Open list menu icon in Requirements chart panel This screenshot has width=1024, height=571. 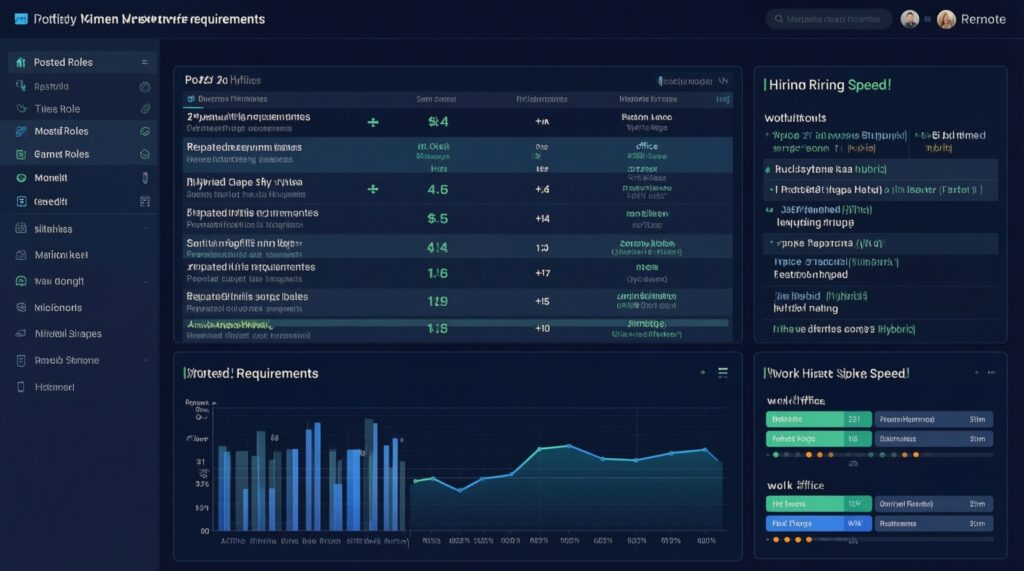(x=723, y=372)
